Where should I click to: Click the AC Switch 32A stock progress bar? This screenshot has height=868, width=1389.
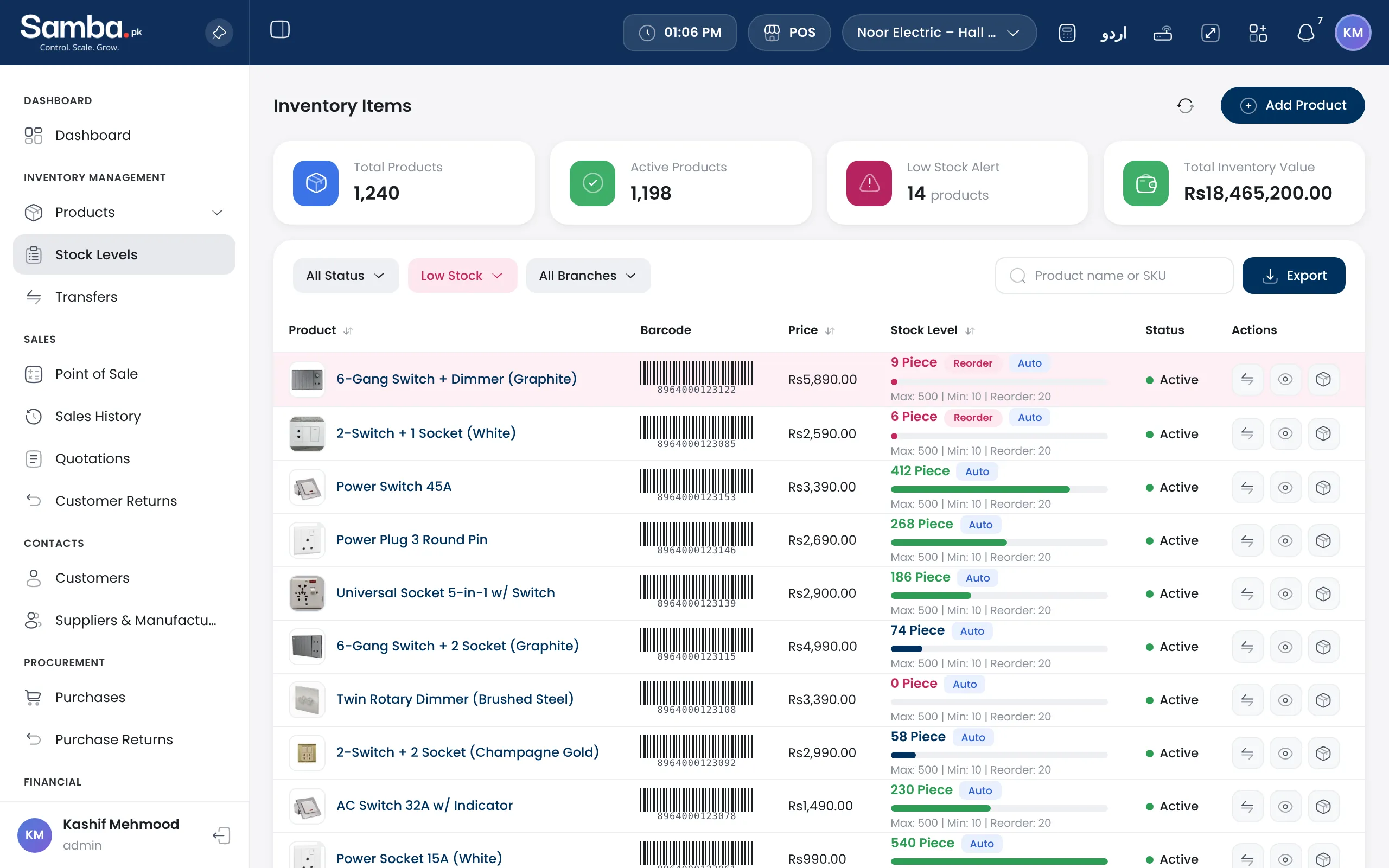[x=999, y=808]
